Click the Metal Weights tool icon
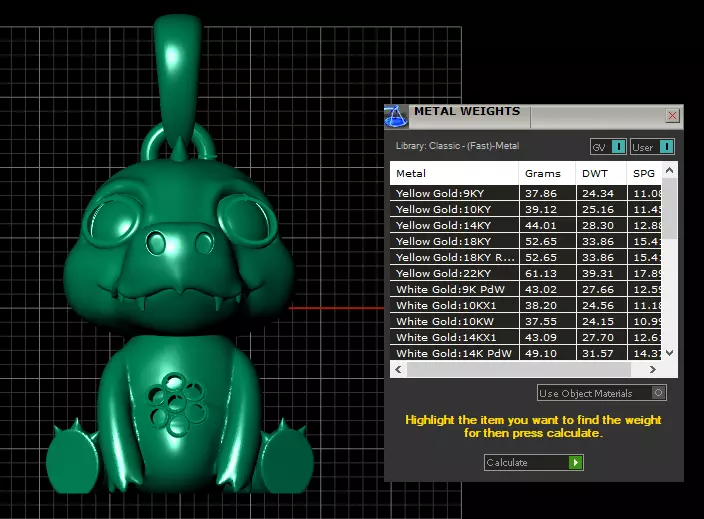704x519 pixels. [396, 117]
